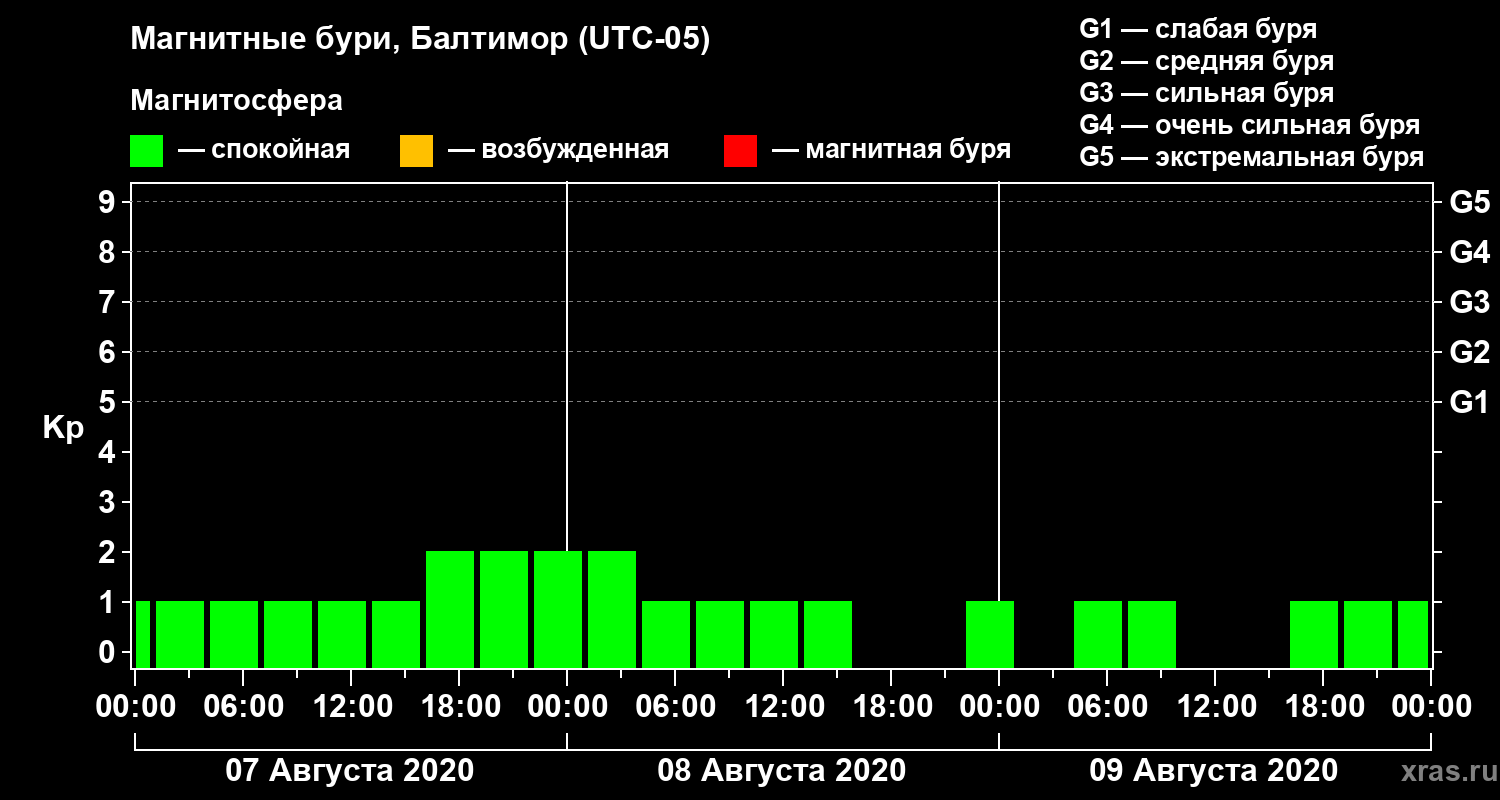The height and width of the screenshot is (800, 1500).
Task: Click the 06:00 time label for 08 Августа
Action: [x=675, y=706]
